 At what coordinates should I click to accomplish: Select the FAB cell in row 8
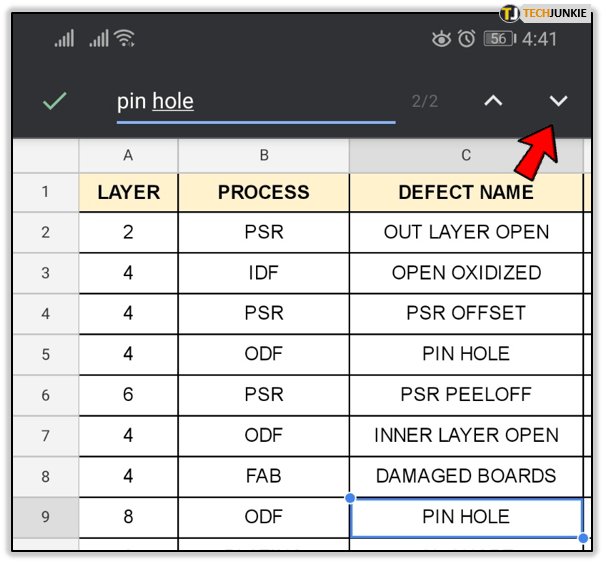tap(264, 476)
